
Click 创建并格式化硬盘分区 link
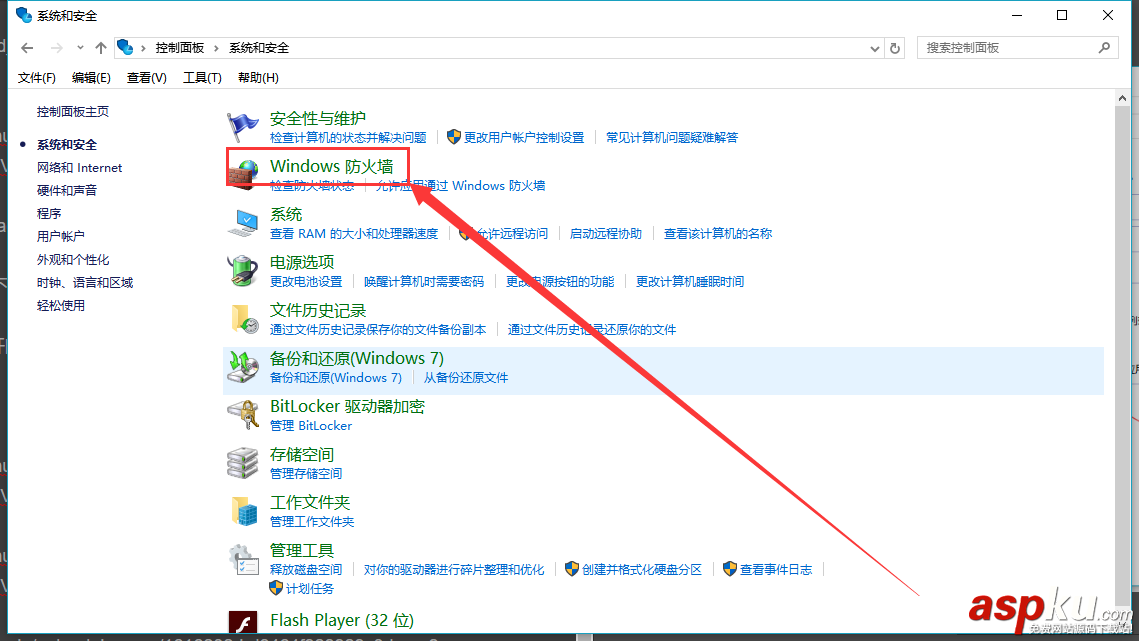click(642, 570)
